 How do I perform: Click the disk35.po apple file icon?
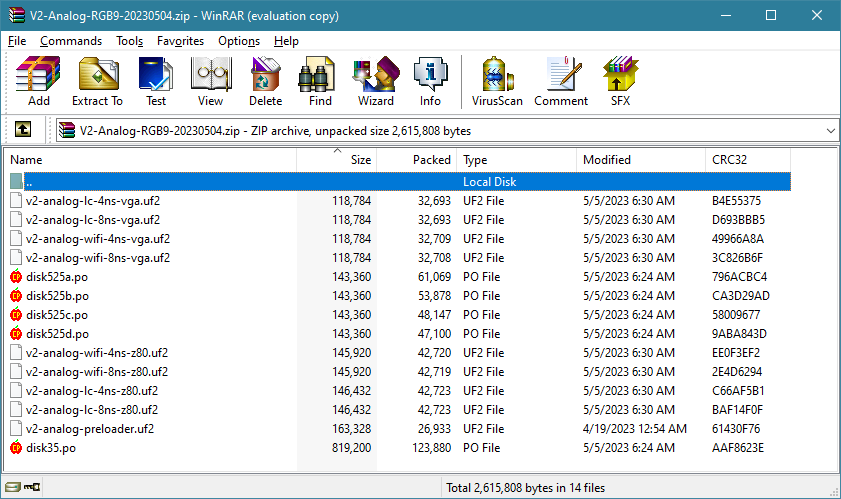pyautogui.click(x=16, y=447)
